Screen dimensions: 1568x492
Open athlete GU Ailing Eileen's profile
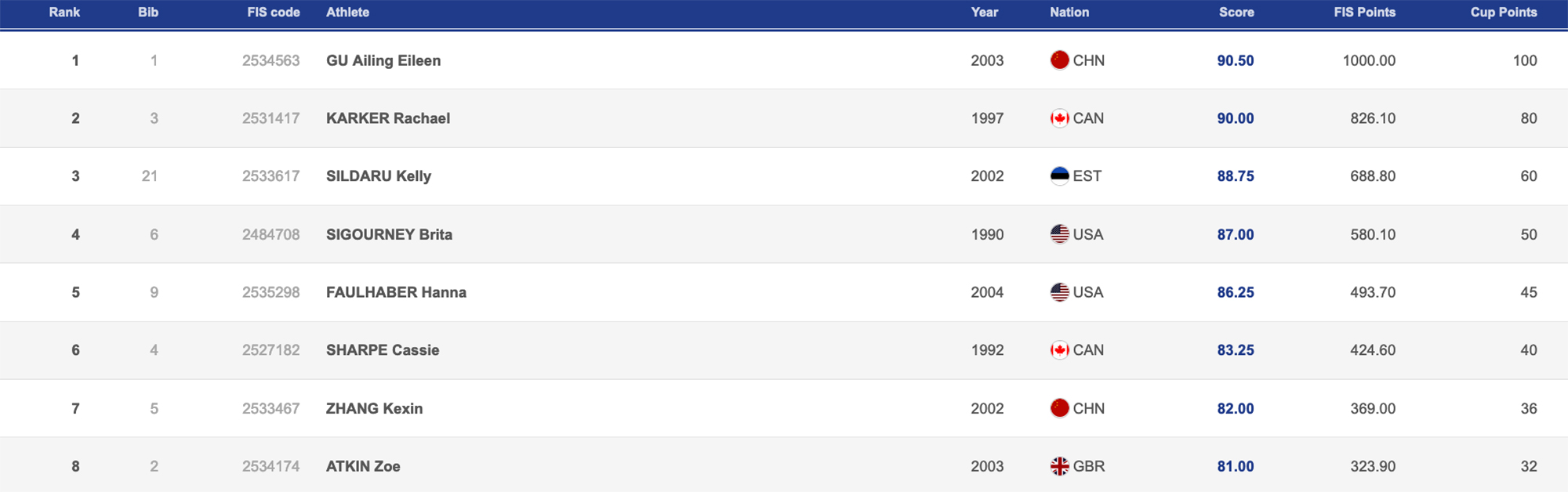(x=383, y=60)
